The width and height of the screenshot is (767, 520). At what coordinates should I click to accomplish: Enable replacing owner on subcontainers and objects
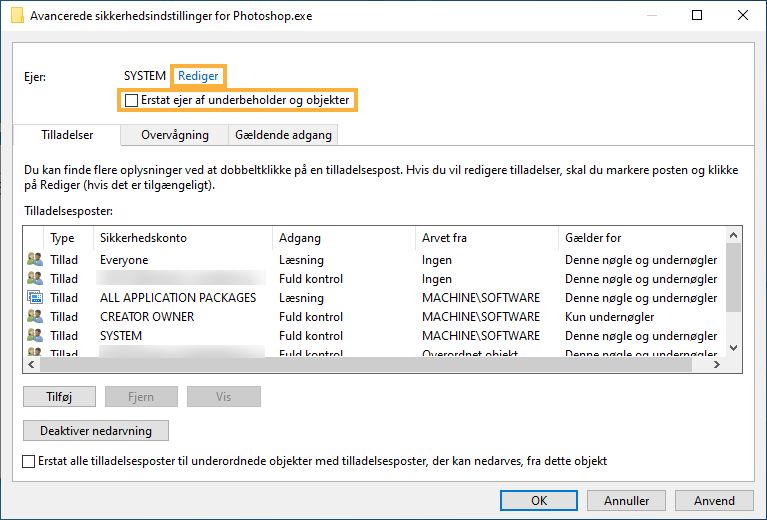(x=131, y=100)
